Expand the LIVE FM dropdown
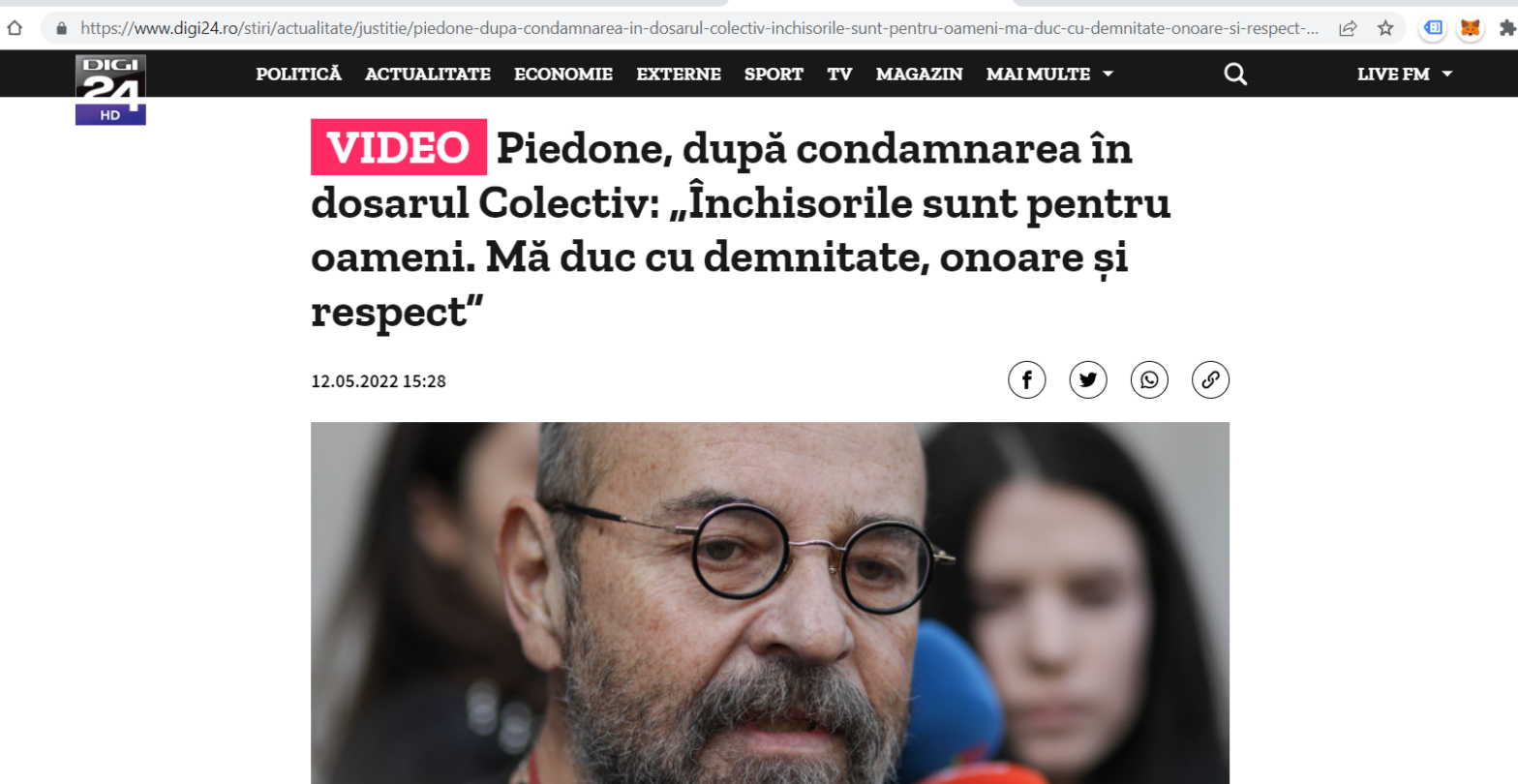This screenshot has height=784, width=1518. click(1405, 75)
